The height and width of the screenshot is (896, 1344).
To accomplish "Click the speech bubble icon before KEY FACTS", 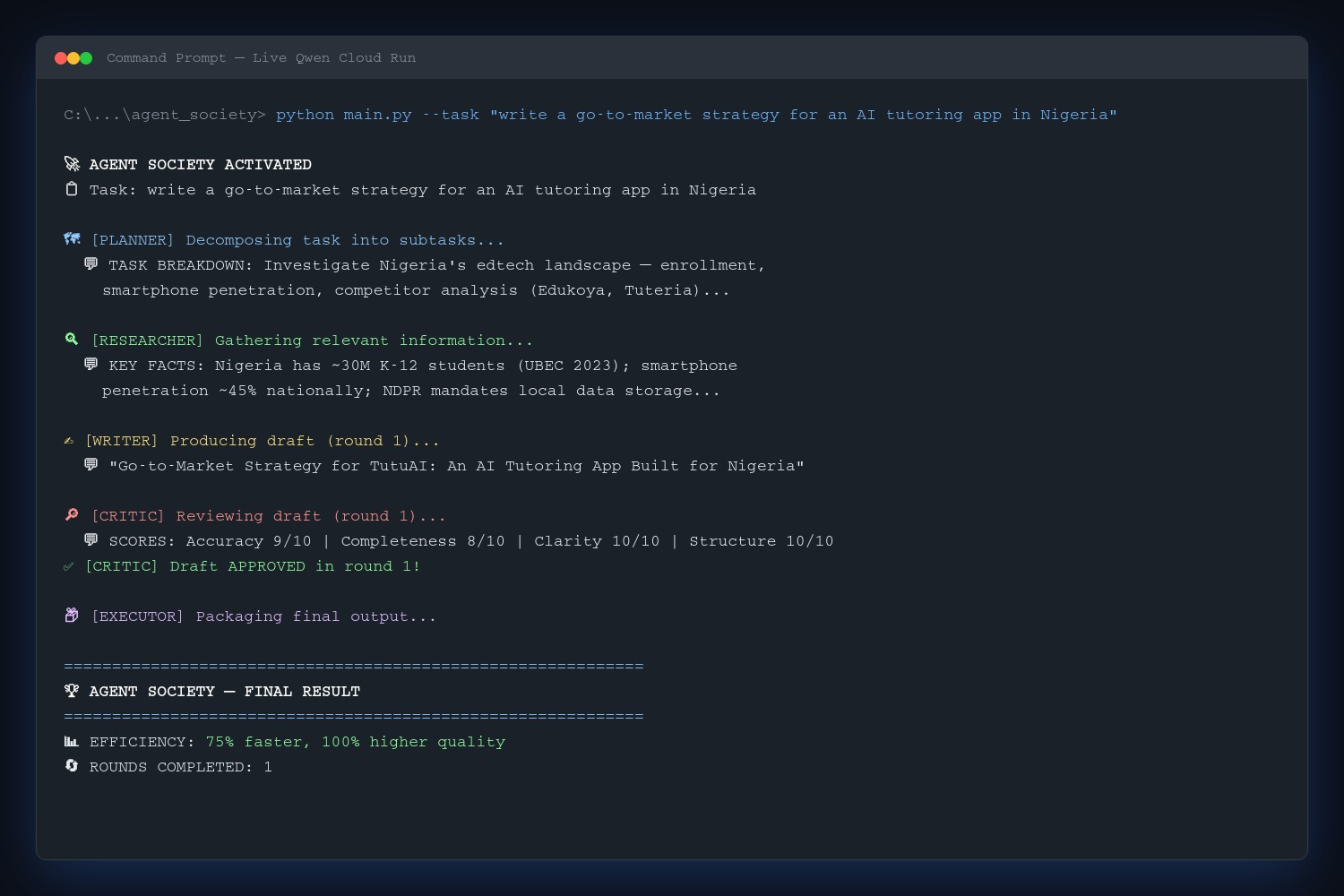I will pos(90,365).
